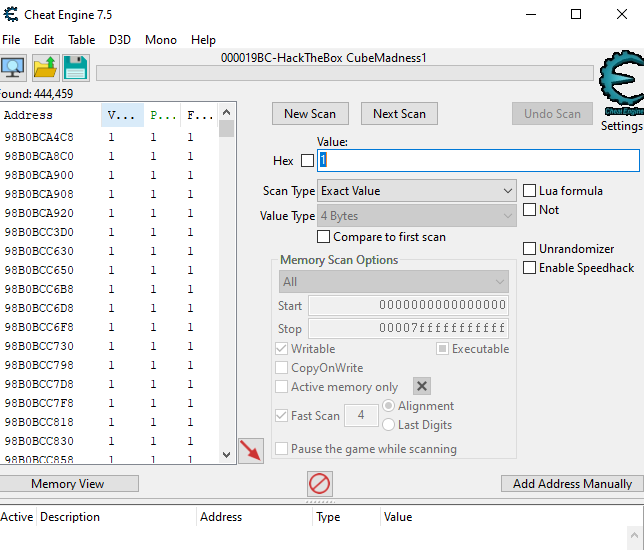644x550 pixels.
Task: Open the Table menu
Action: [81, 40]
